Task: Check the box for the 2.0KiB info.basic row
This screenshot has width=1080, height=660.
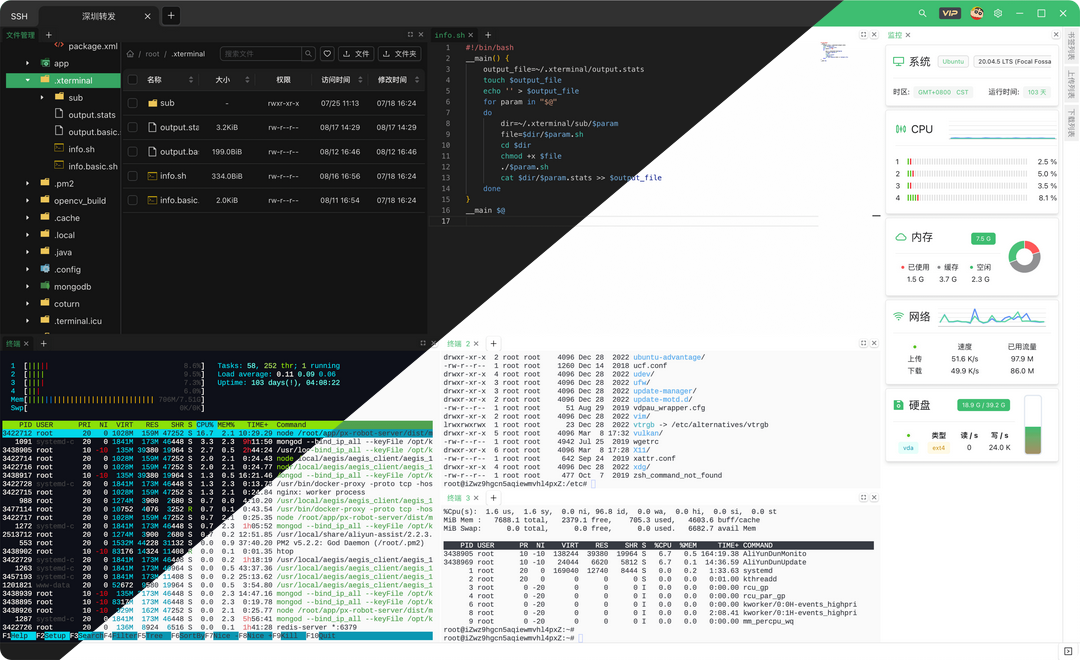Action: click(133, 200)
